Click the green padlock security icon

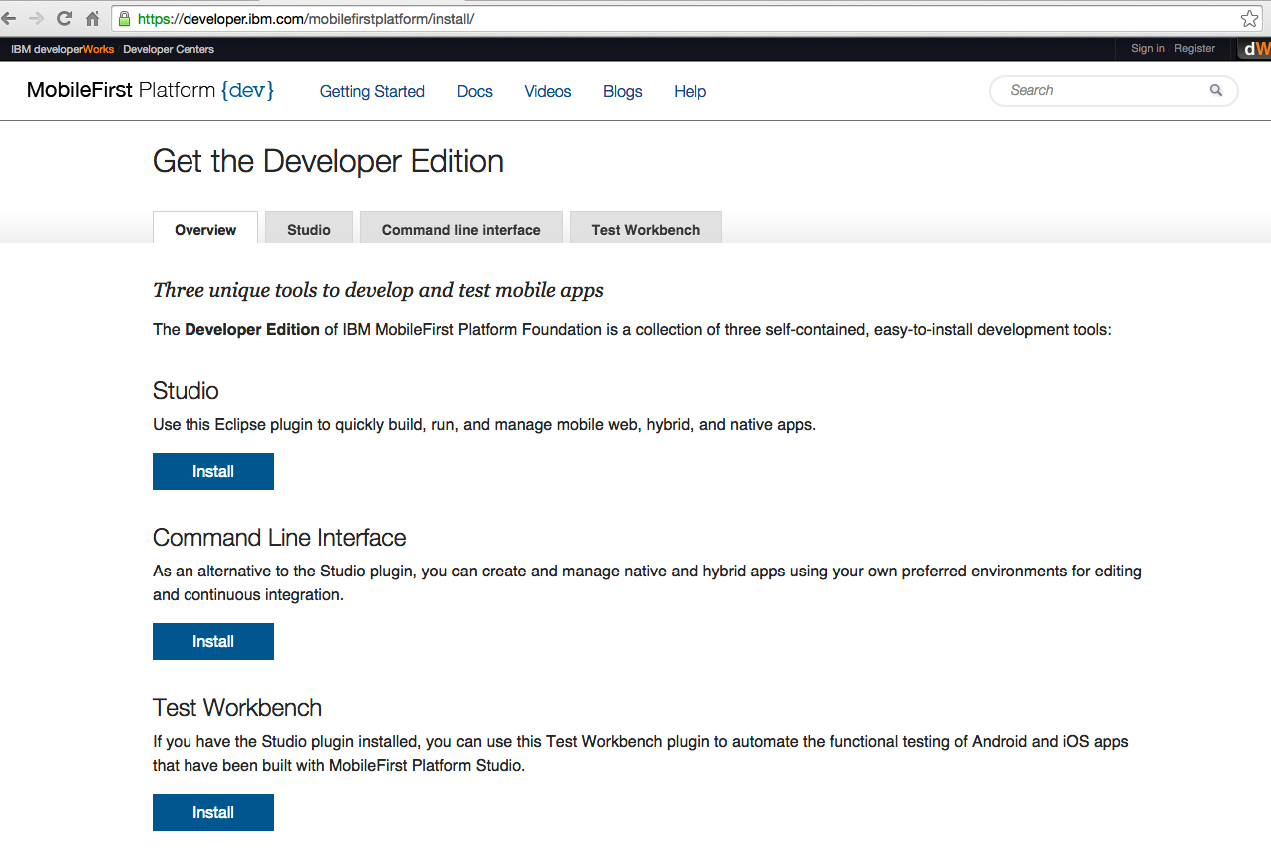point(124,18)
